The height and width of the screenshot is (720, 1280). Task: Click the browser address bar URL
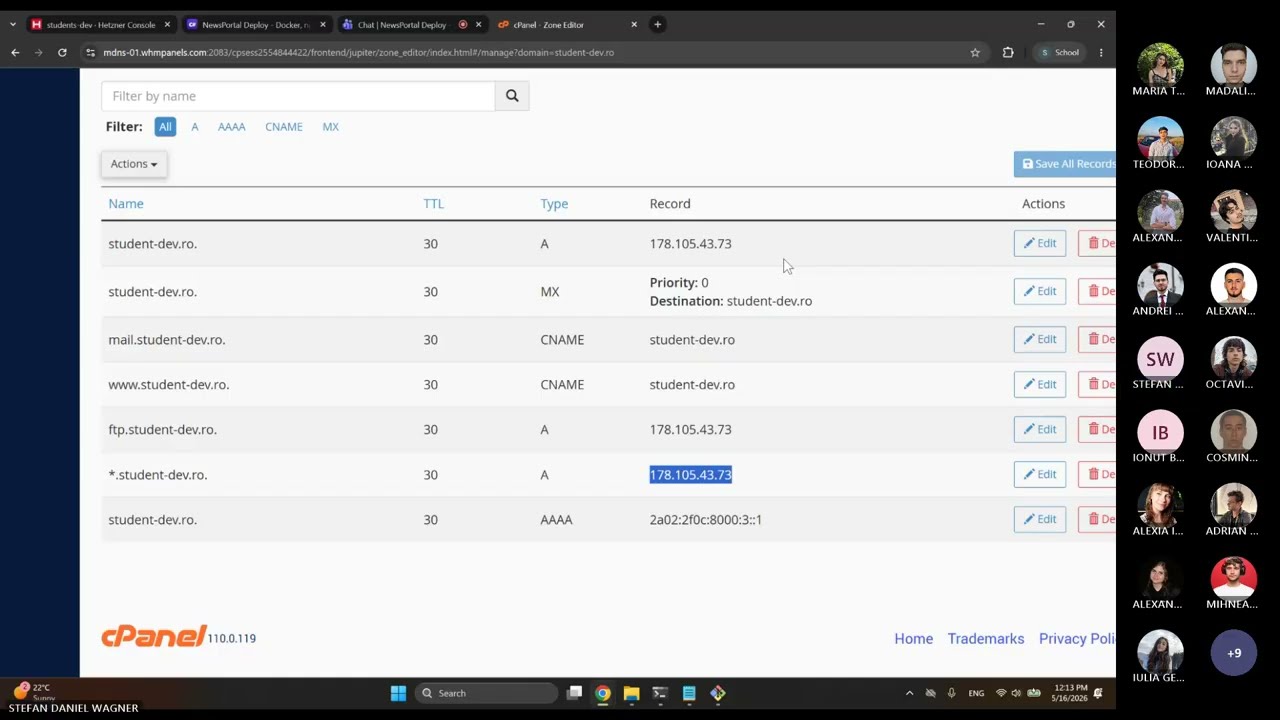(x=358, y=52)
